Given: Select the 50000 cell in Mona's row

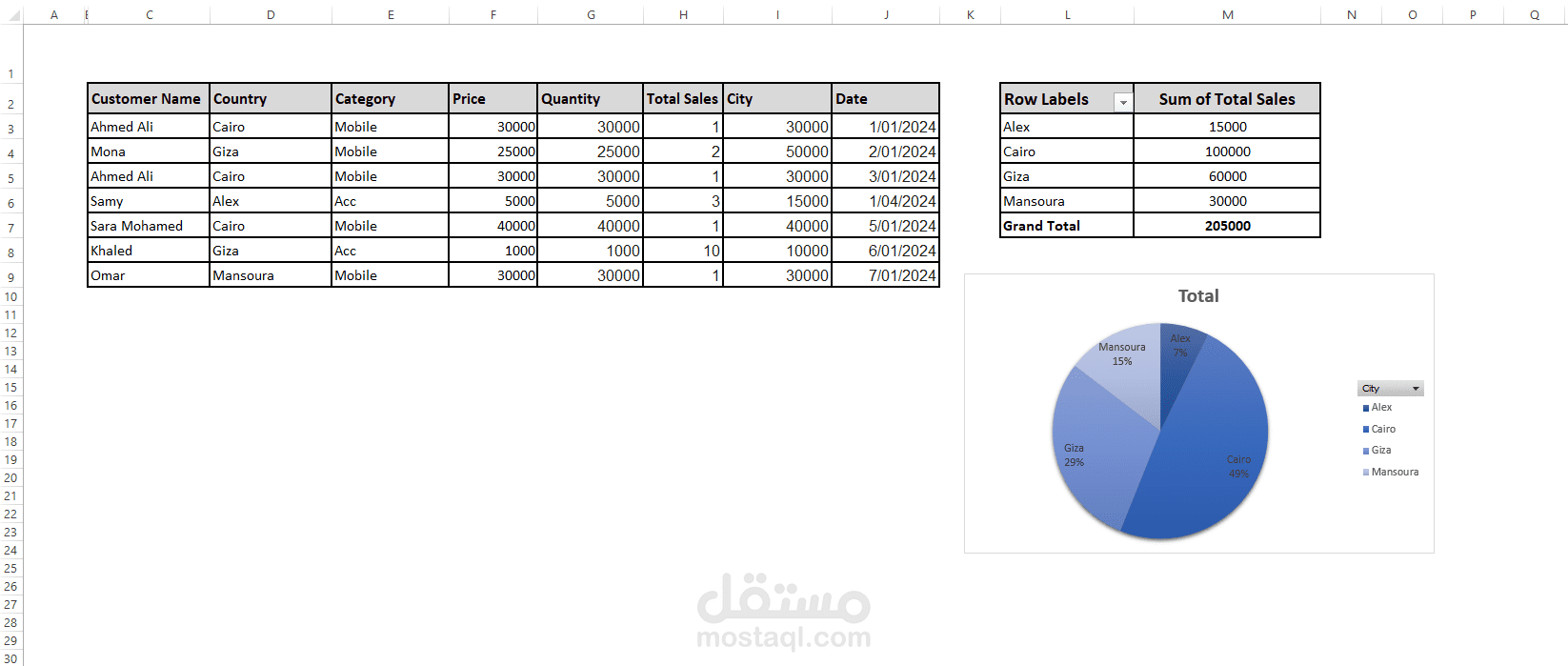Looking at the screenshot, I should click(x=777, y=151).
